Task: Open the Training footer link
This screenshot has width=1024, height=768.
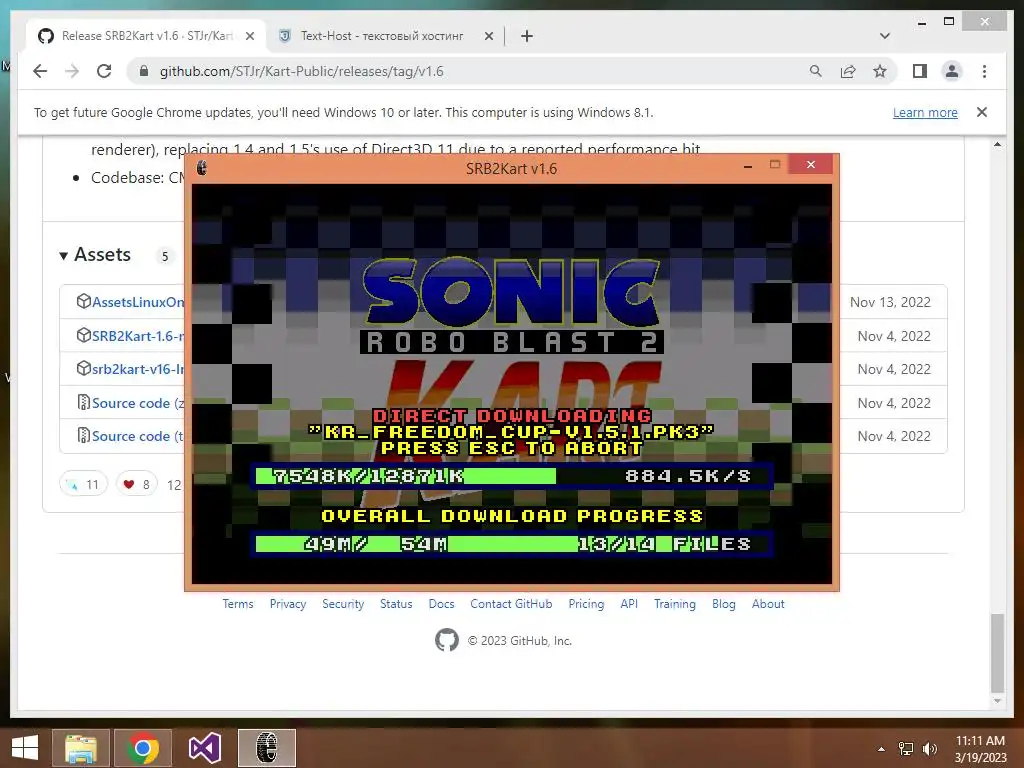Action: coord(675,604)
